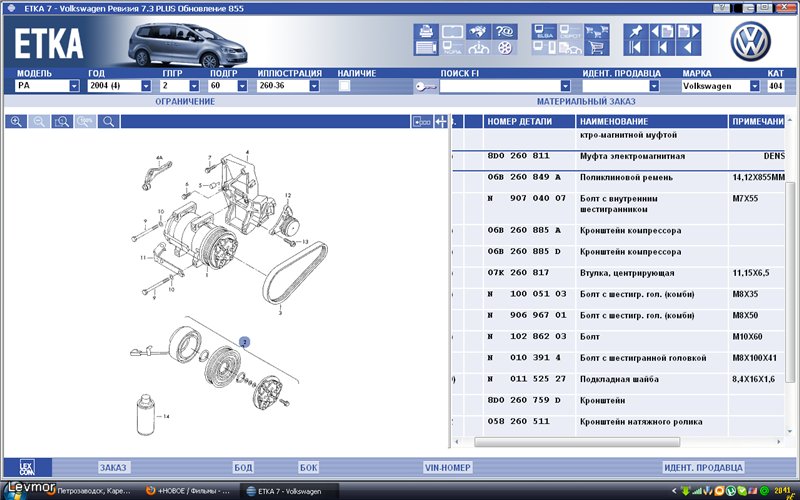Viewport: 800px width, 500px height.
Task: Click the double-bar skip-to-first icon
Action: 636,48
